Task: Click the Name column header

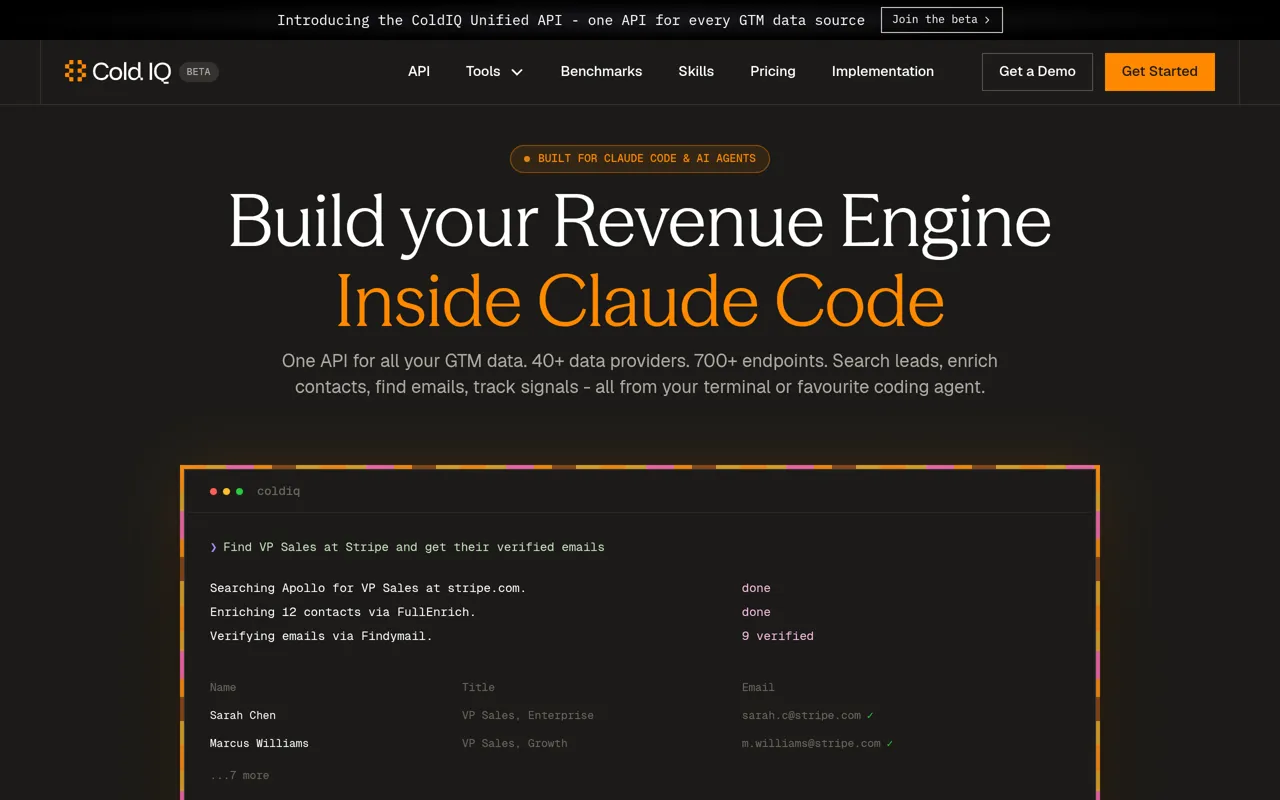Action: click(x=223, y=687)
